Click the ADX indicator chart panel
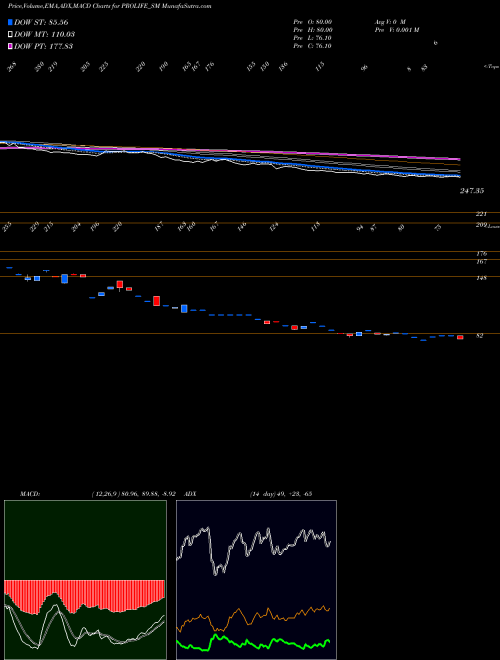The image size is (500, 660). coord(256,580)
